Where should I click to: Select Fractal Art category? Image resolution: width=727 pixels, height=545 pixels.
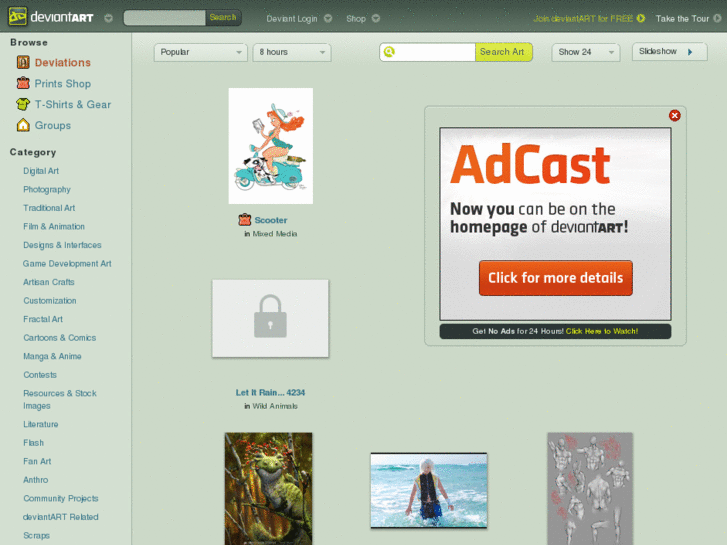[43, 319]
